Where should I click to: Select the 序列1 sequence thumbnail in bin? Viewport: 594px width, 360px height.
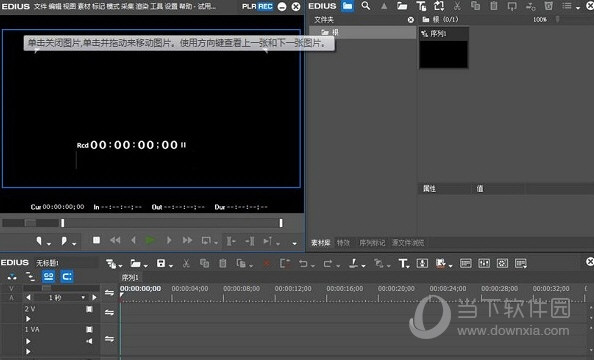(x=444, y=48)
